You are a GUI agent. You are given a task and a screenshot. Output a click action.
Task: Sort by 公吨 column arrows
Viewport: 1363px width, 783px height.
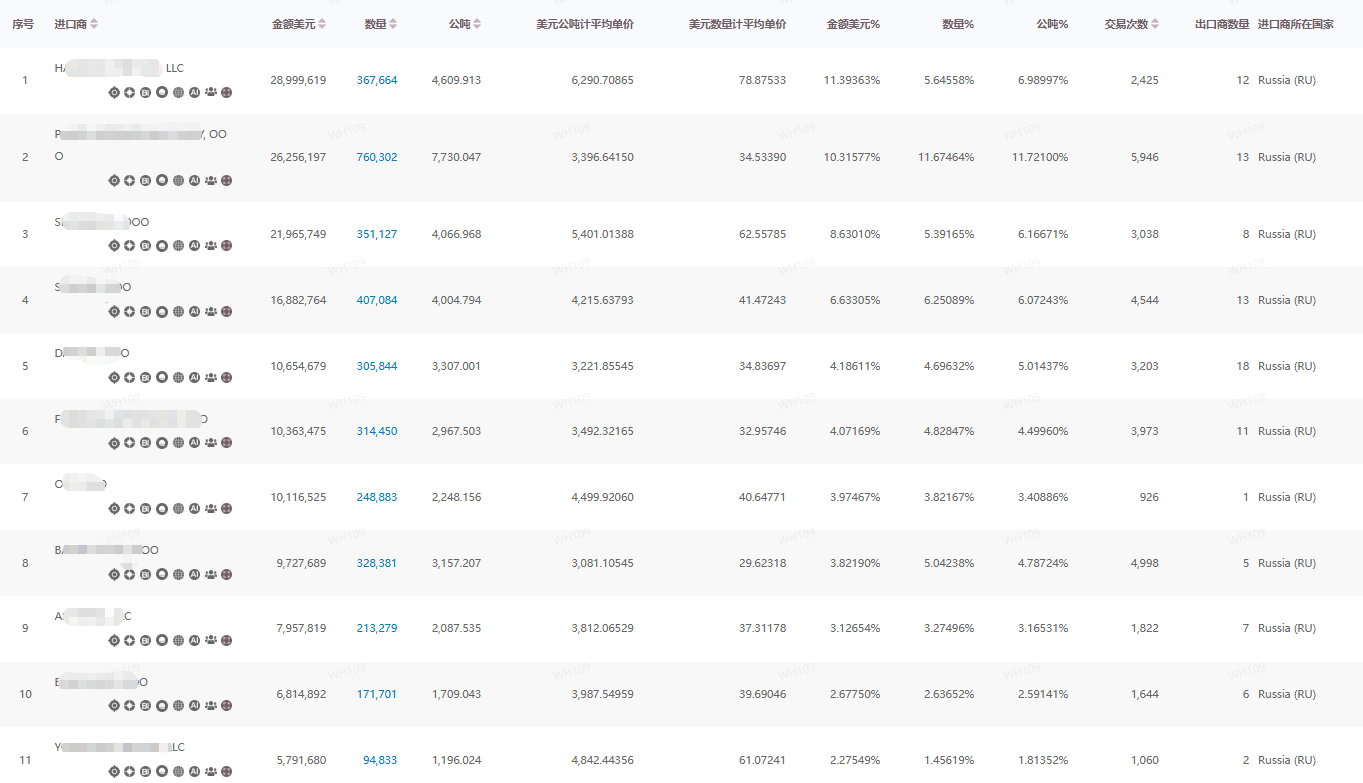point(477,24)
